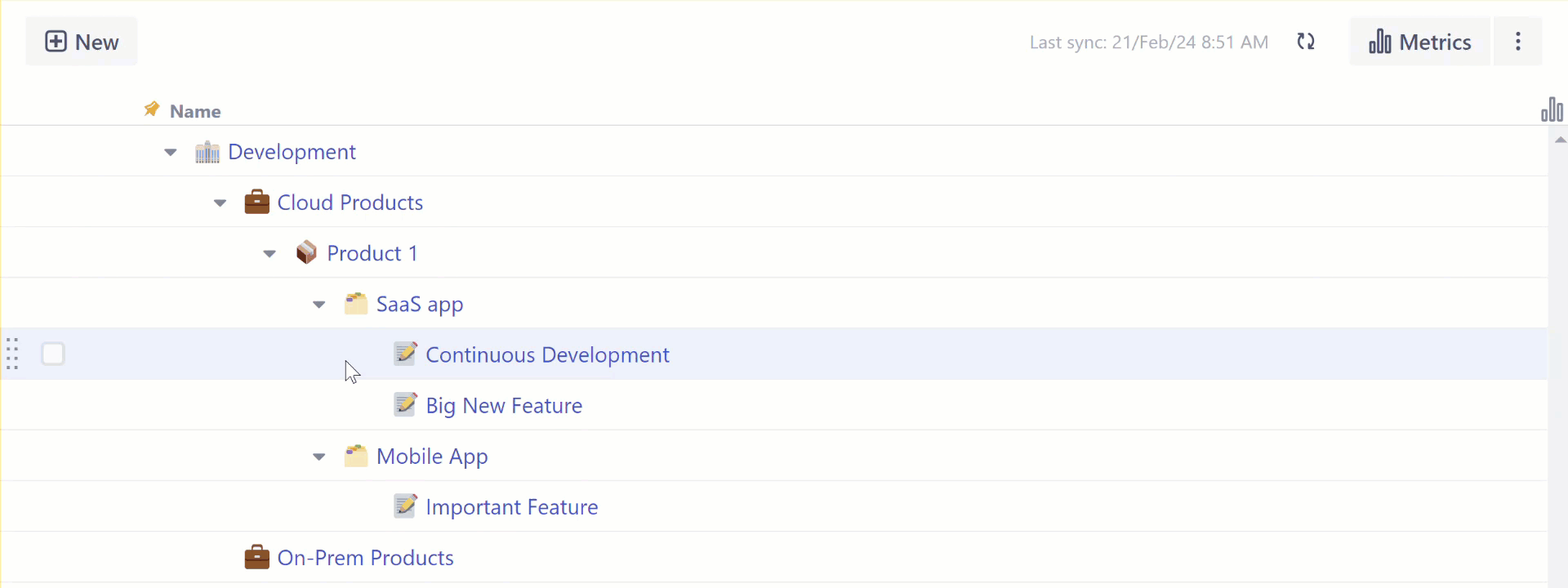This screenshot has width=1568, height=588.
Task: Open the Important Feature link
Action: pos(511,507)
